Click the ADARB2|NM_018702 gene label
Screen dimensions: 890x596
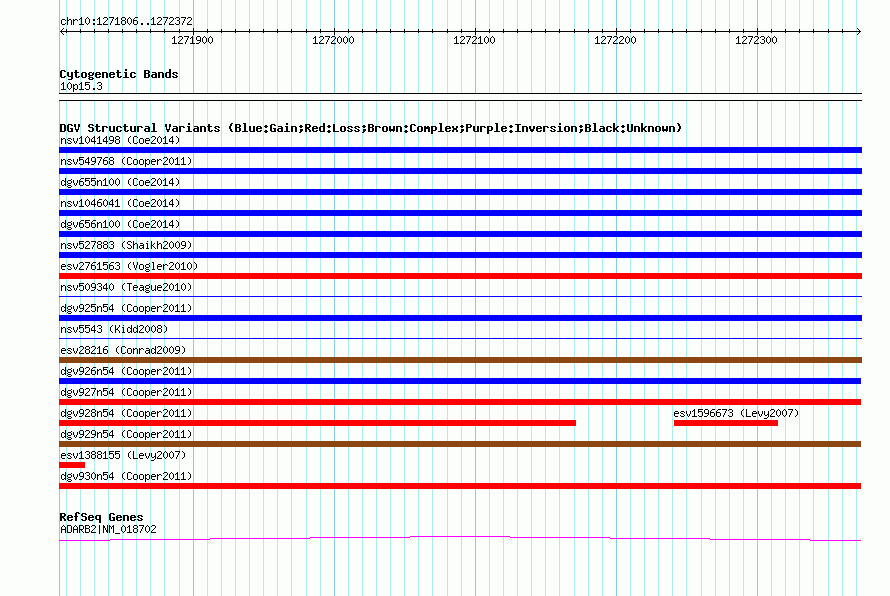108,529
